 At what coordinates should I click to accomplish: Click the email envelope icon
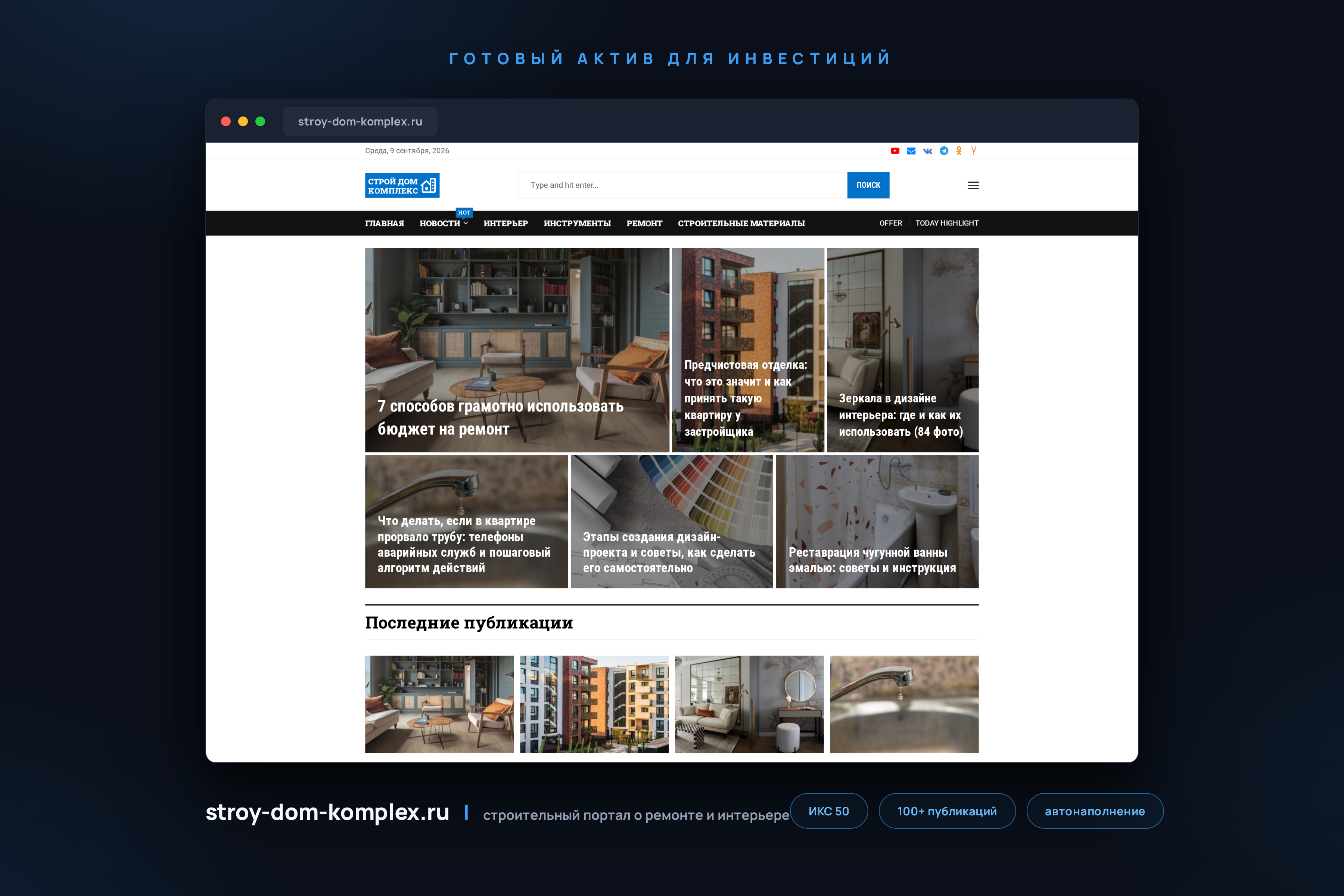(911, 151)
